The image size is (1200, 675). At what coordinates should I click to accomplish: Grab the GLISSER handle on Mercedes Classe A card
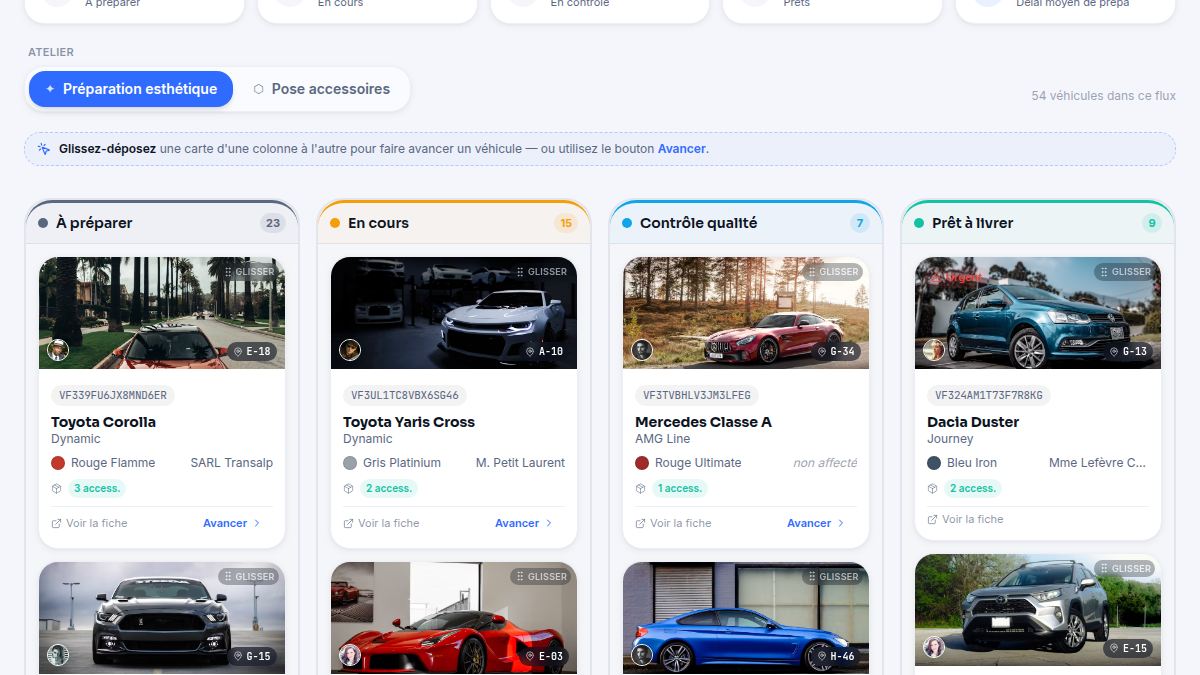pyautogui.click(x=834, y=272)
